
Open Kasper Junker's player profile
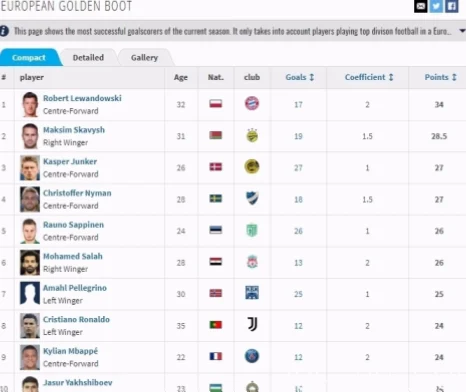tap(70, 162)
